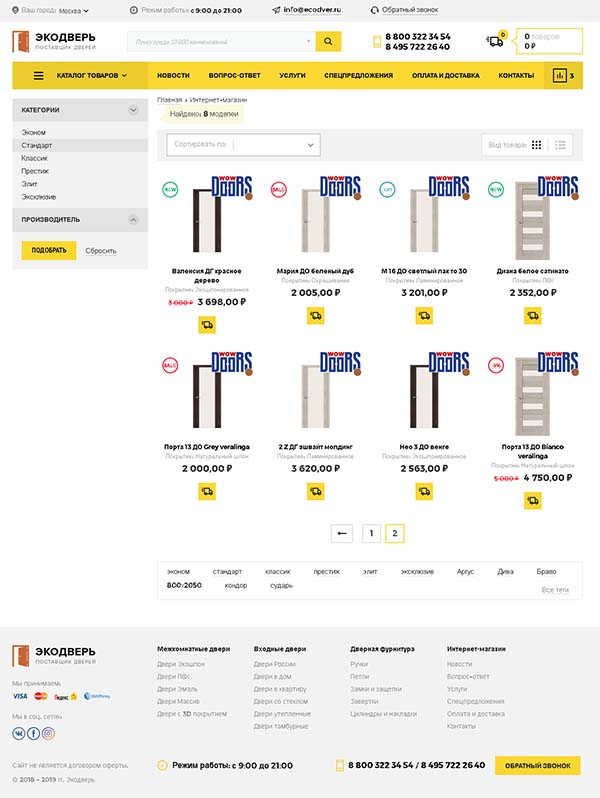Open the VK social network icon
This screenshot has height=798, width=600.
pyautogui.click(x=19, y=733)
